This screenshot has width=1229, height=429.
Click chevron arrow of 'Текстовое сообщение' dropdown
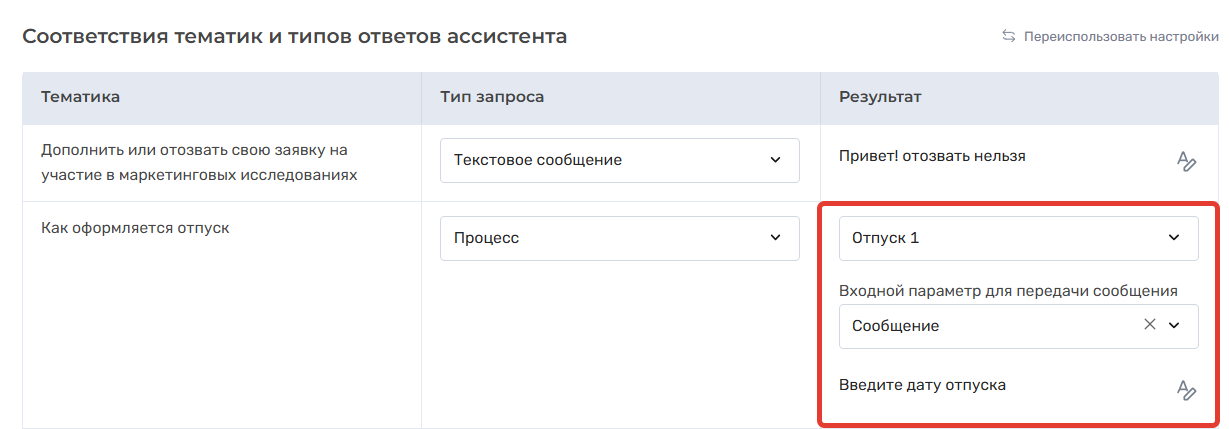click(775, 160)
